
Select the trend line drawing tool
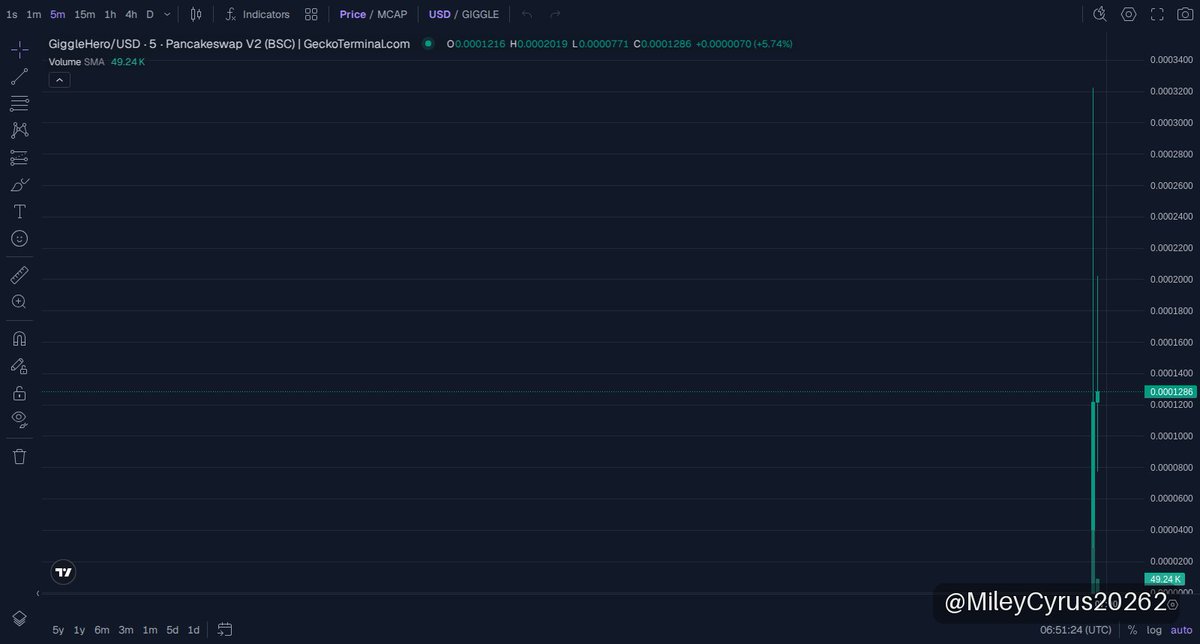(x=19, y=76)
